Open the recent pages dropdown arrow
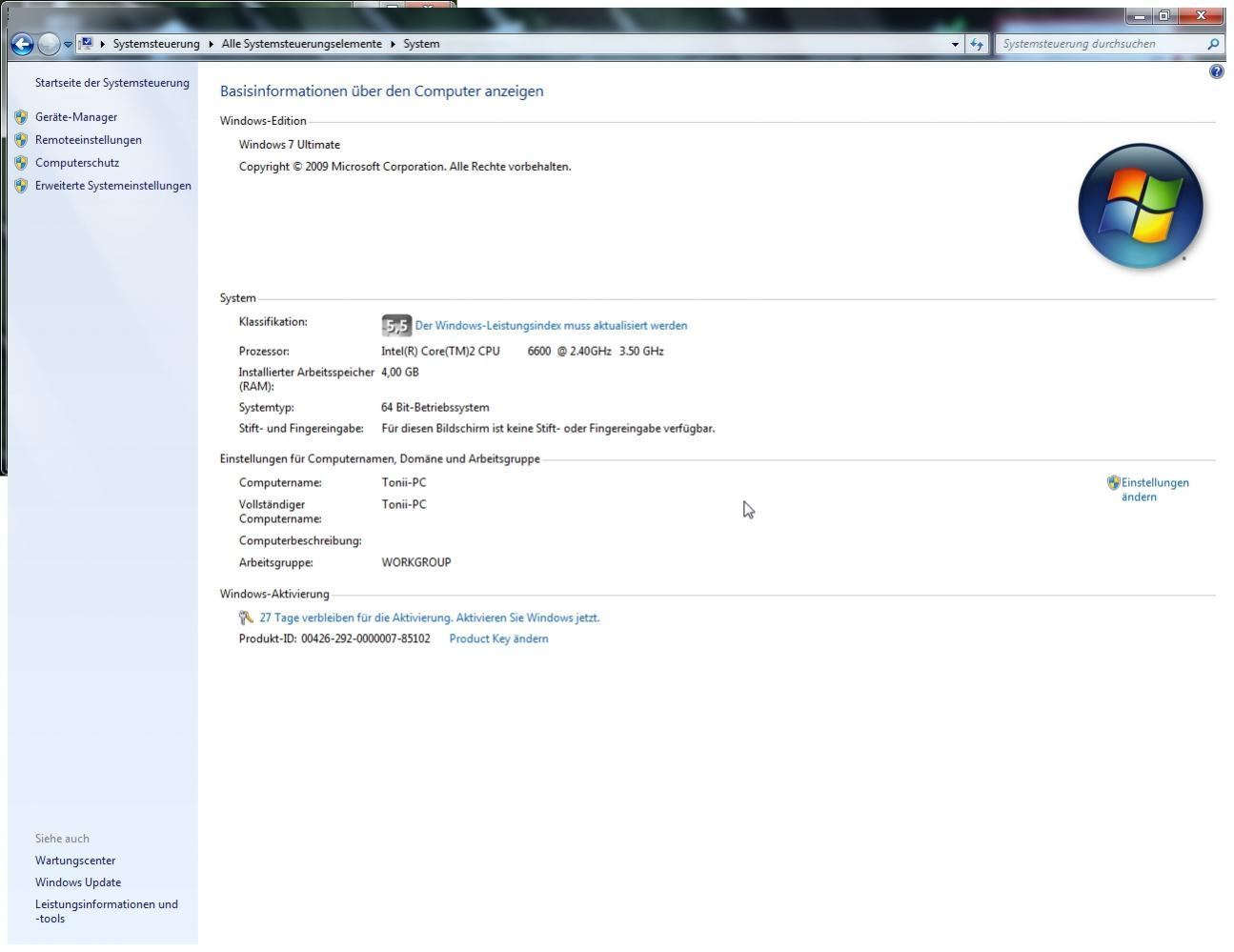This screenshot has width=1234, height=952. [x=68, y=45]
